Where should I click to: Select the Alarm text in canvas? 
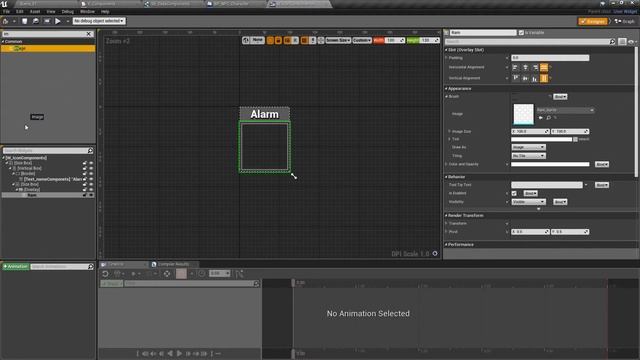[264, 114]
